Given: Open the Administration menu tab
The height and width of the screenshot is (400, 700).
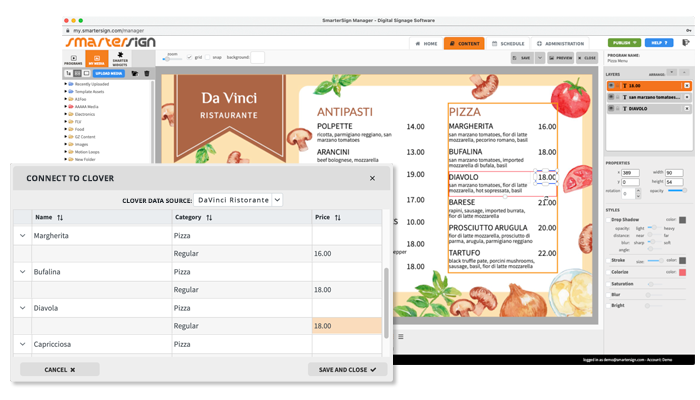Looking at the screenshot, I should tap(560, 43).
